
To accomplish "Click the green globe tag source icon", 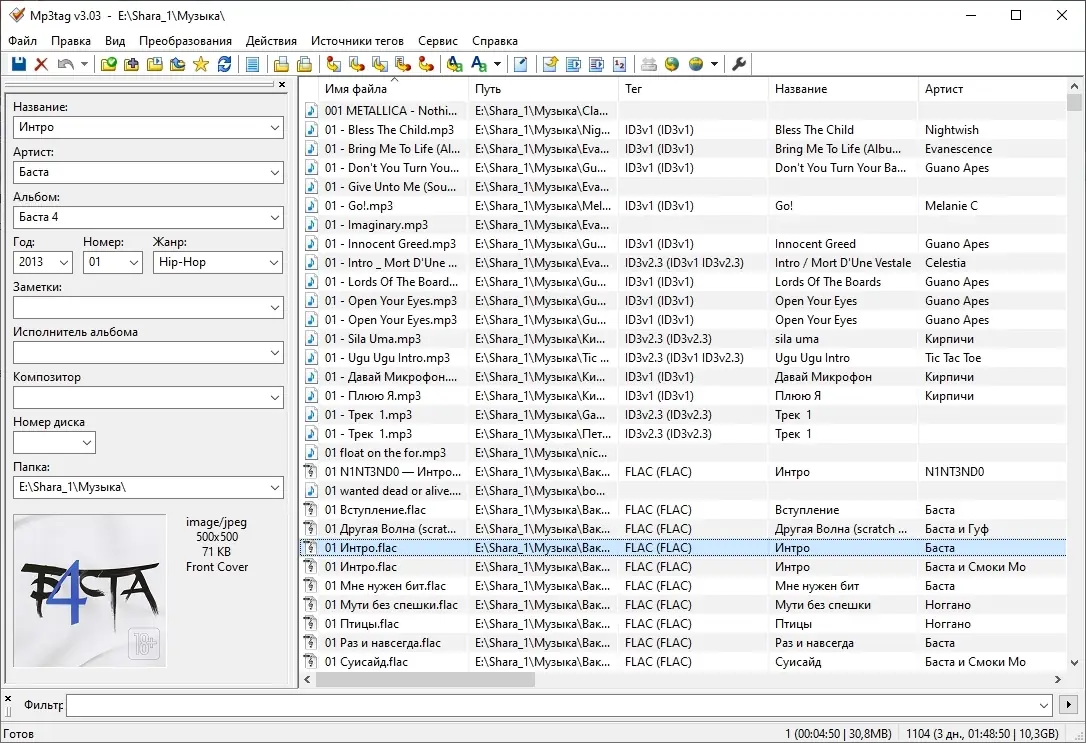I will [x=672, y=64].
